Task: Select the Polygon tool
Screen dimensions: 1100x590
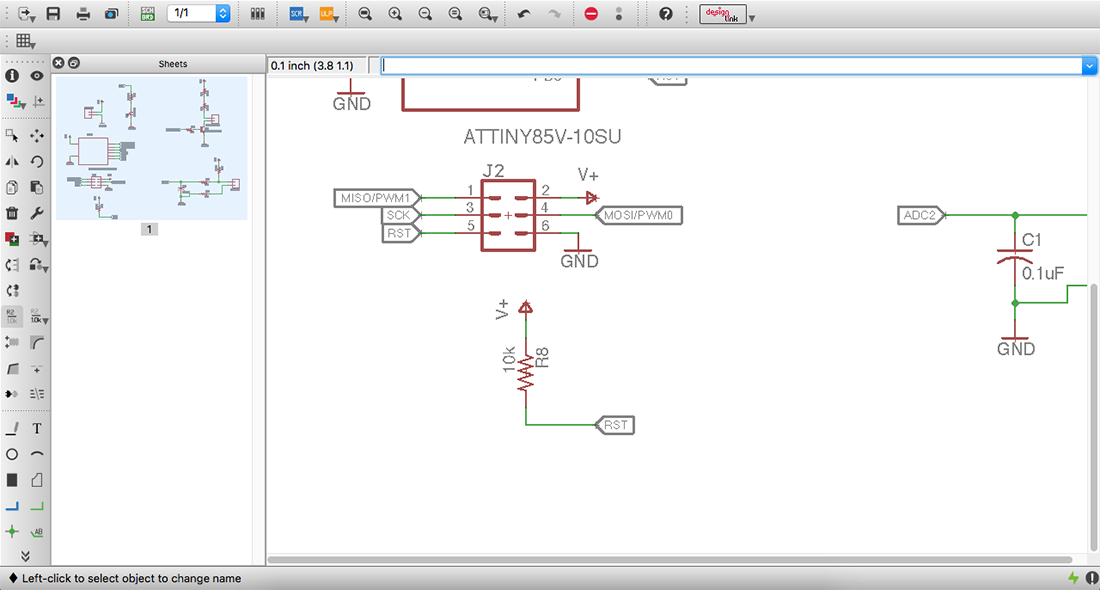Action: pos(37,480)
